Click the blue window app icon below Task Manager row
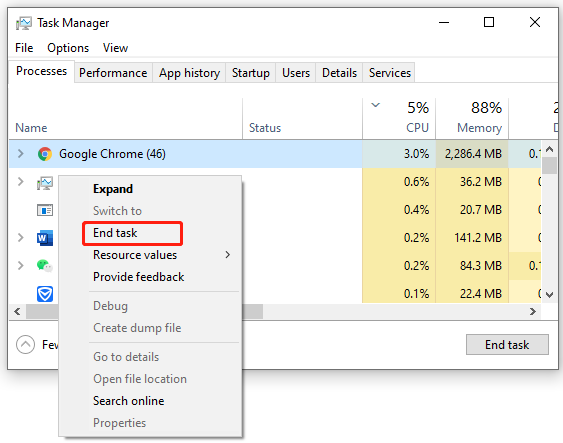Image resolution: width=563 pixels, height=443 pixels. click(45, 210)
